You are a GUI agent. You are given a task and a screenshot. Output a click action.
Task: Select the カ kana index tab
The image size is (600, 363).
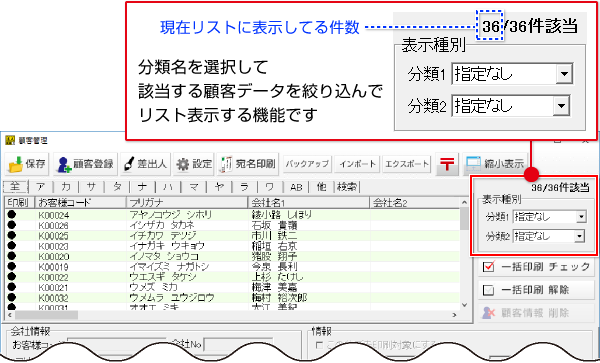click(x=66, y=187)
